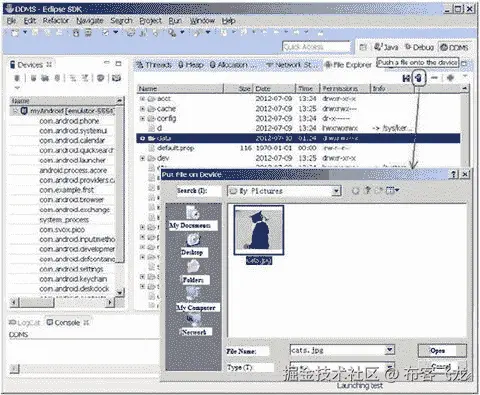Click the Debug selected process icon in Devices
This screenshot has width=480, height=395.
17,78
